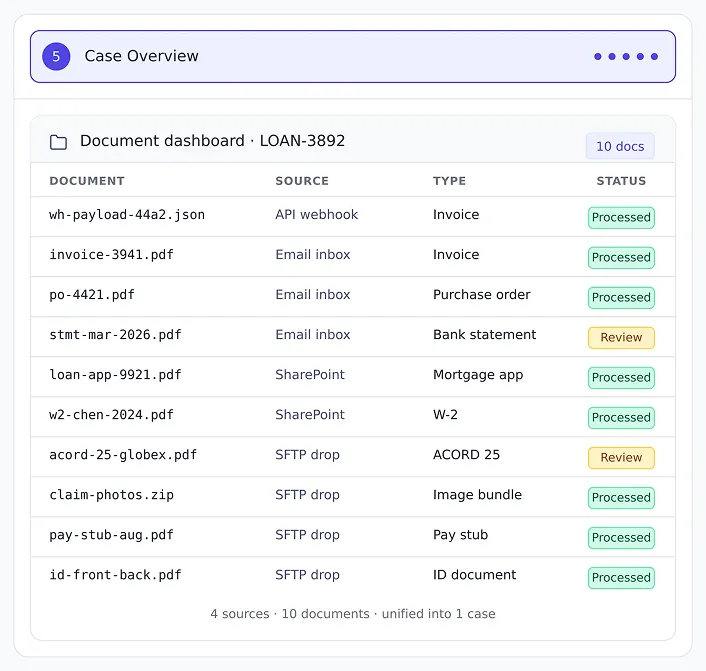Screen dimensions: 706x671
Task: Click the Image bundle type cell
Action: [x=477, y=495]
